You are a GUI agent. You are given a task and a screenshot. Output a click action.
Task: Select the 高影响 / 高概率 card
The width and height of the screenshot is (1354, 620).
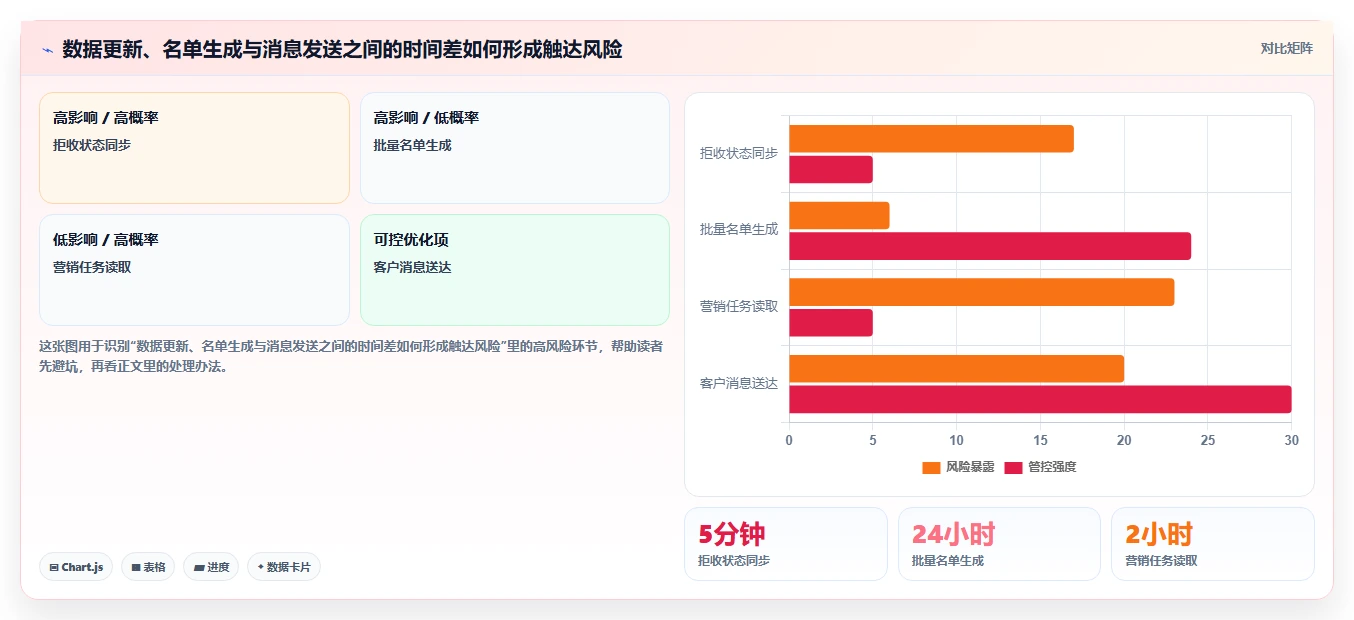[194, 148]
